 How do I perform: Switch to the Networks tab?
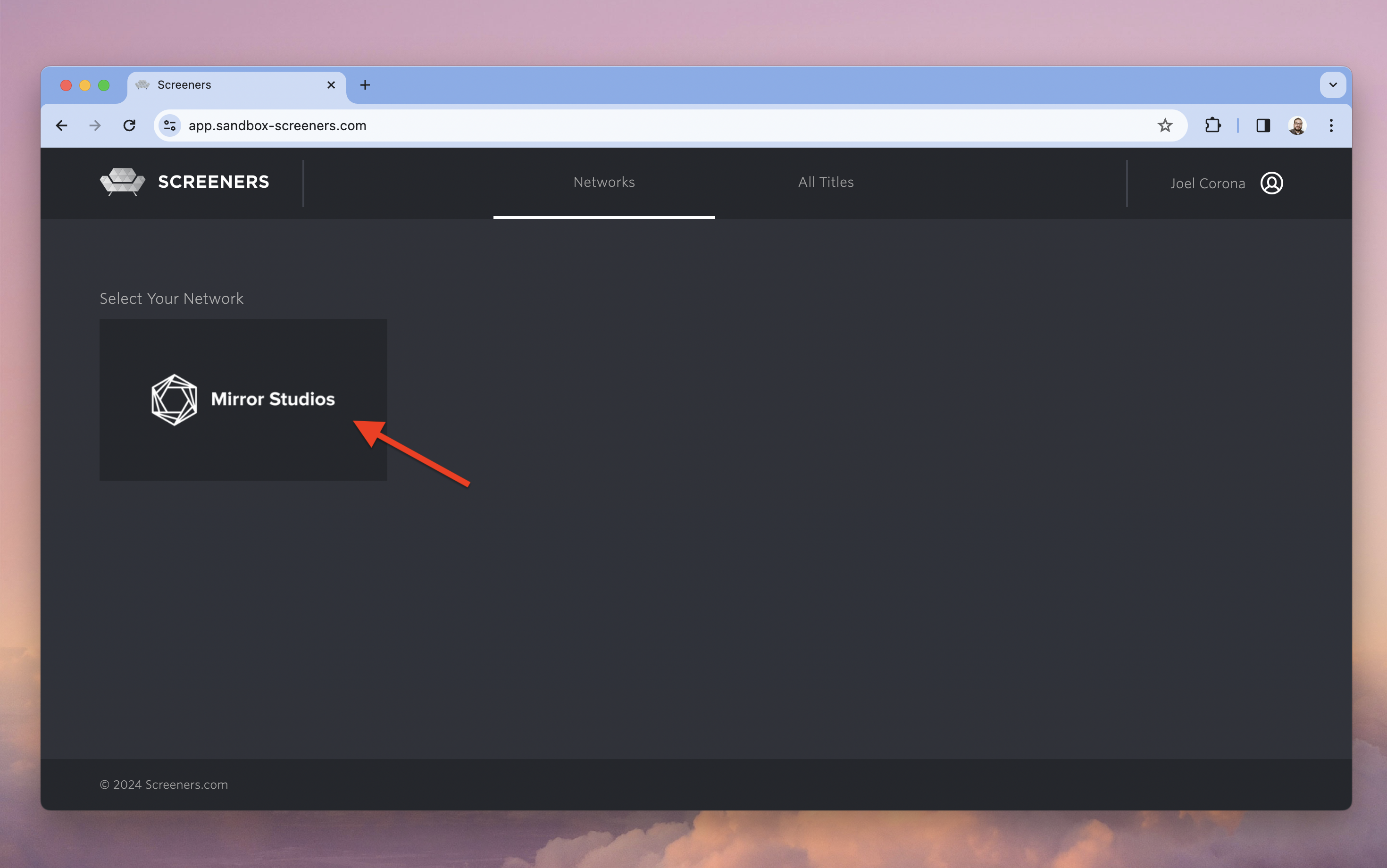(603, 182)
